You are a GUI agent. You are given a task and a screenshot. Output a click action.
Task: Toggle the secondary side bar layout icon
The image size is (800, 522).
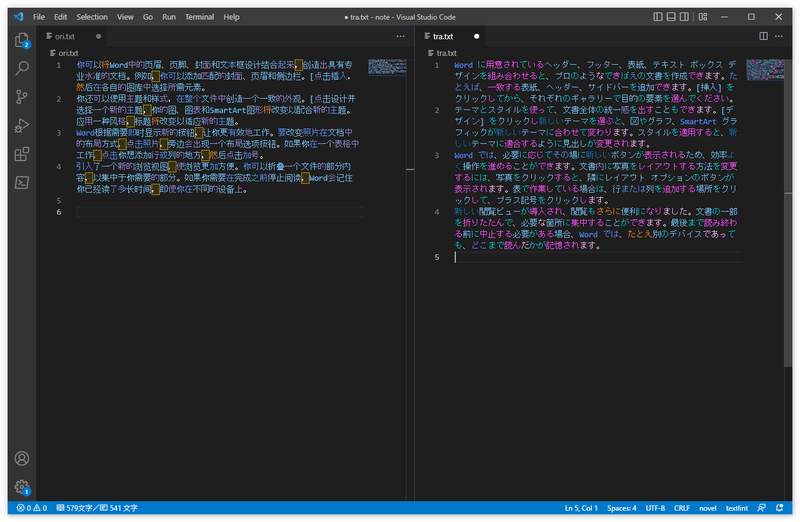684,17
